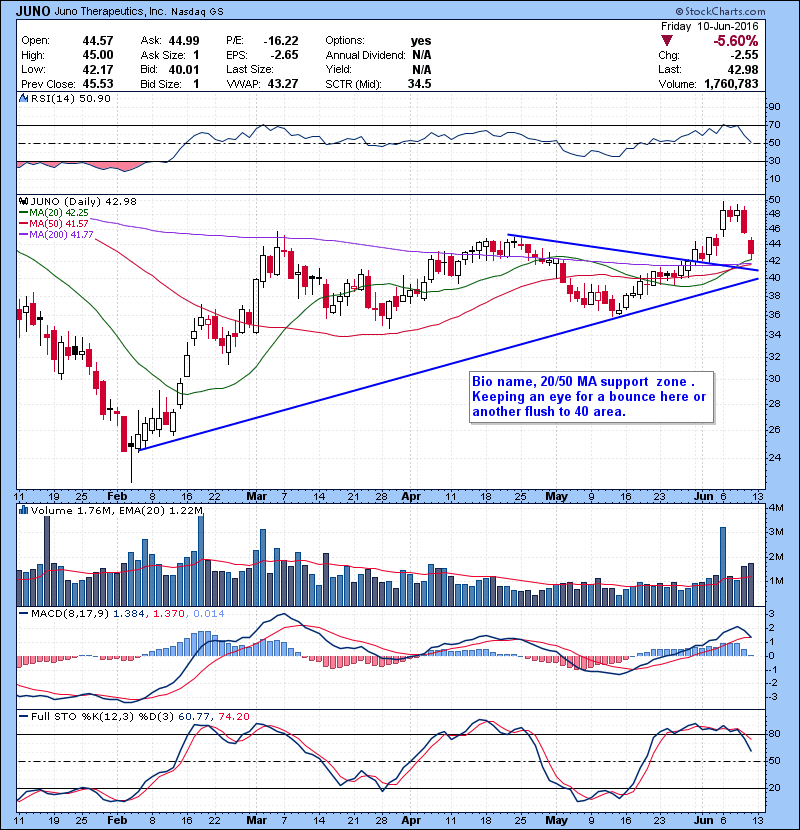Click the candlestick icon next to JUNO (Daily)
The width and height of the screenshot is (800, 830).
pos(24,201)
